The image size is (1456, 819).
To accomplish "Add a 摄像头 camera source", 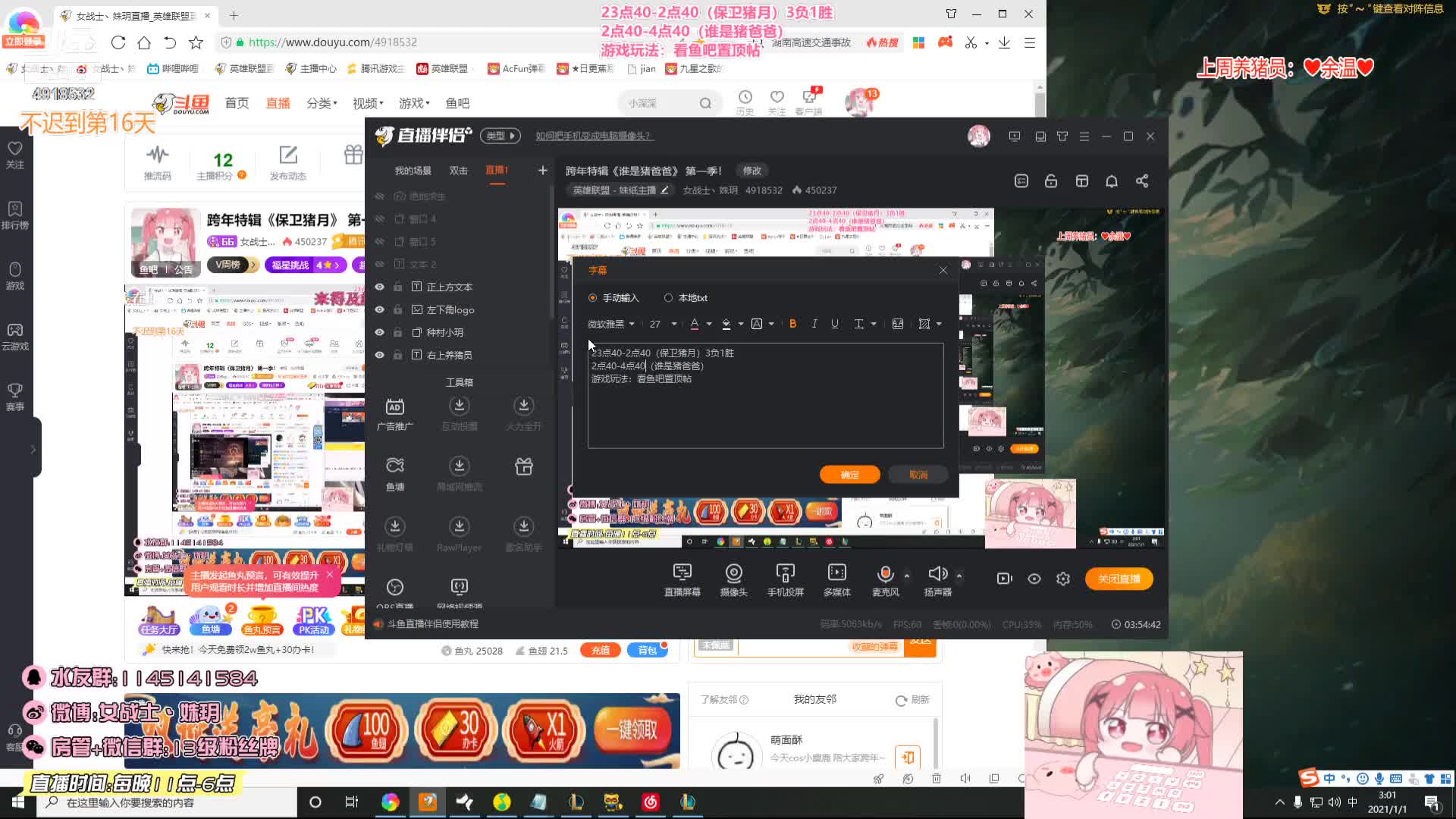I will point(733,580).
